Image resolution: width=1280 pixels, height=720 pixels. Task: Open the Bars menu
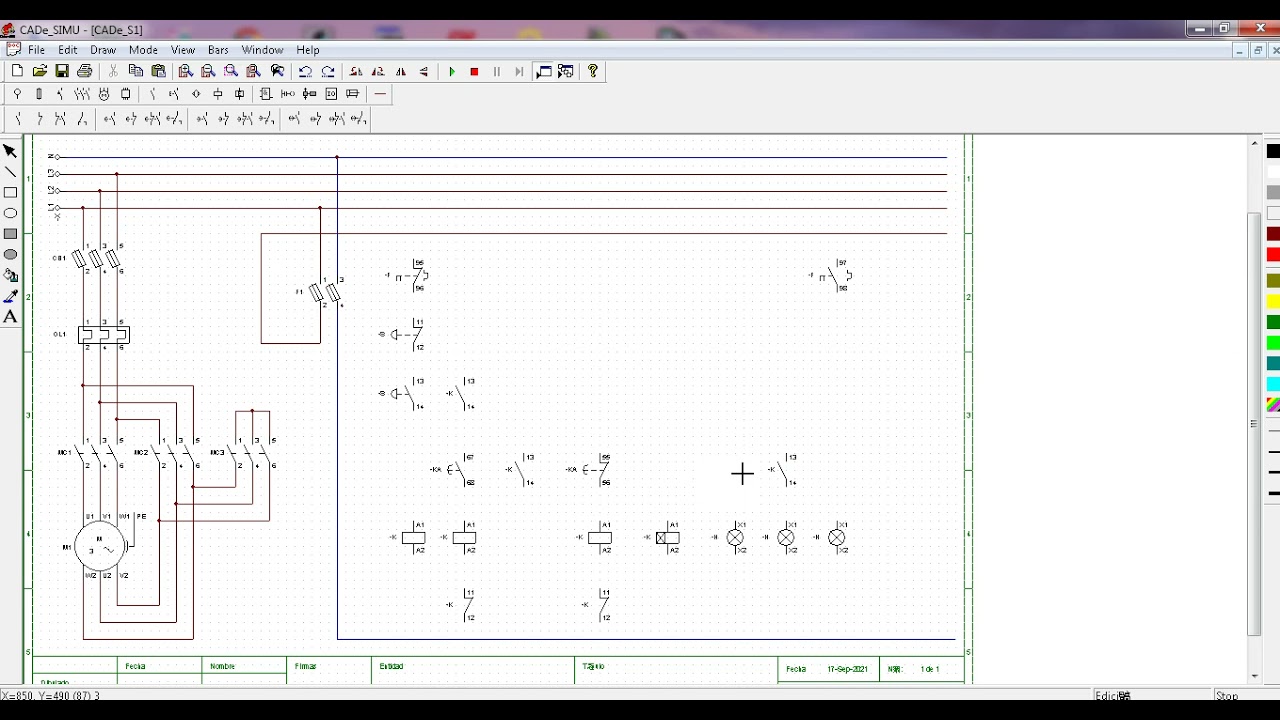(x=218, y=50)
